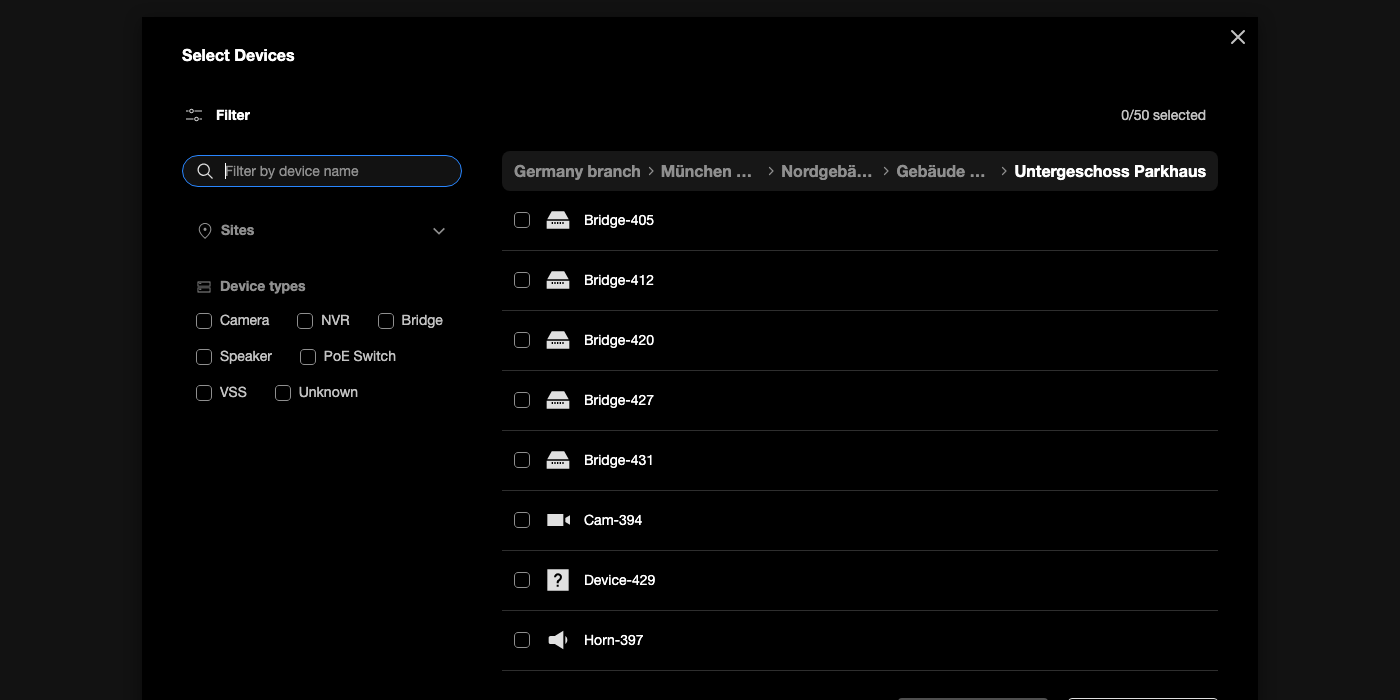Select the Bridge-420 checkbox
This screenshot has height=700, width=1400.
coord(522,340)
